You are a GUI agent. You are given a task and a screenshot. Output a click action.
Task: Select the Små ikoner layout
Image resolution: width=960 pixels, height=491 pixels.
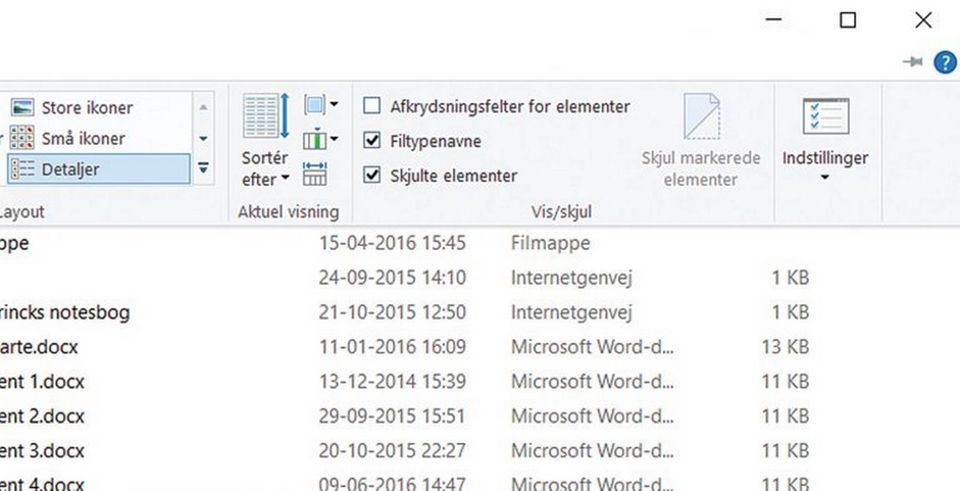click(x=83, y=138)
